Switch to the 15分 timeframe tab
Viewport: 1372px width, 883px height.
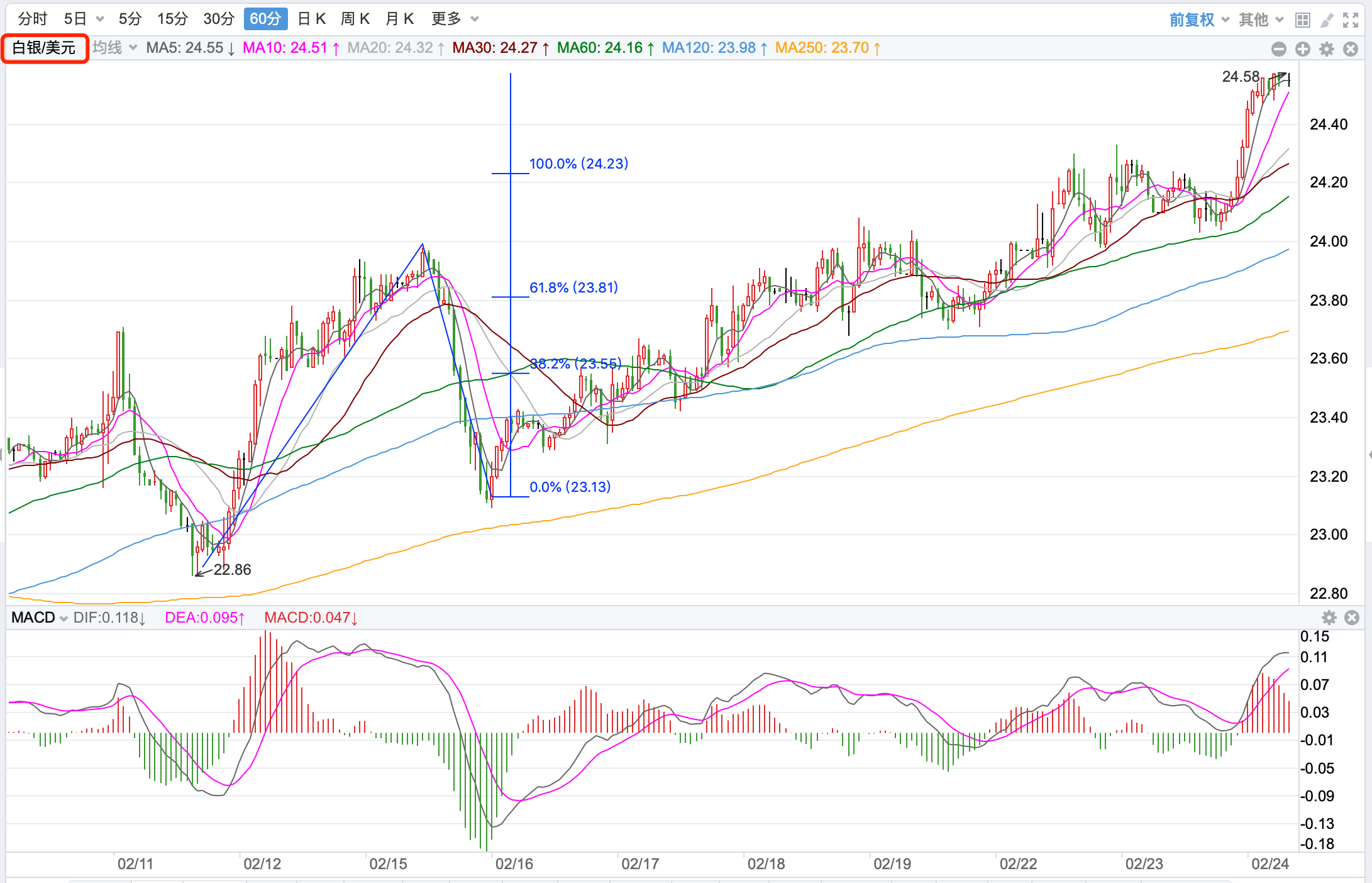pyautogui.click(x=172, y=19)
